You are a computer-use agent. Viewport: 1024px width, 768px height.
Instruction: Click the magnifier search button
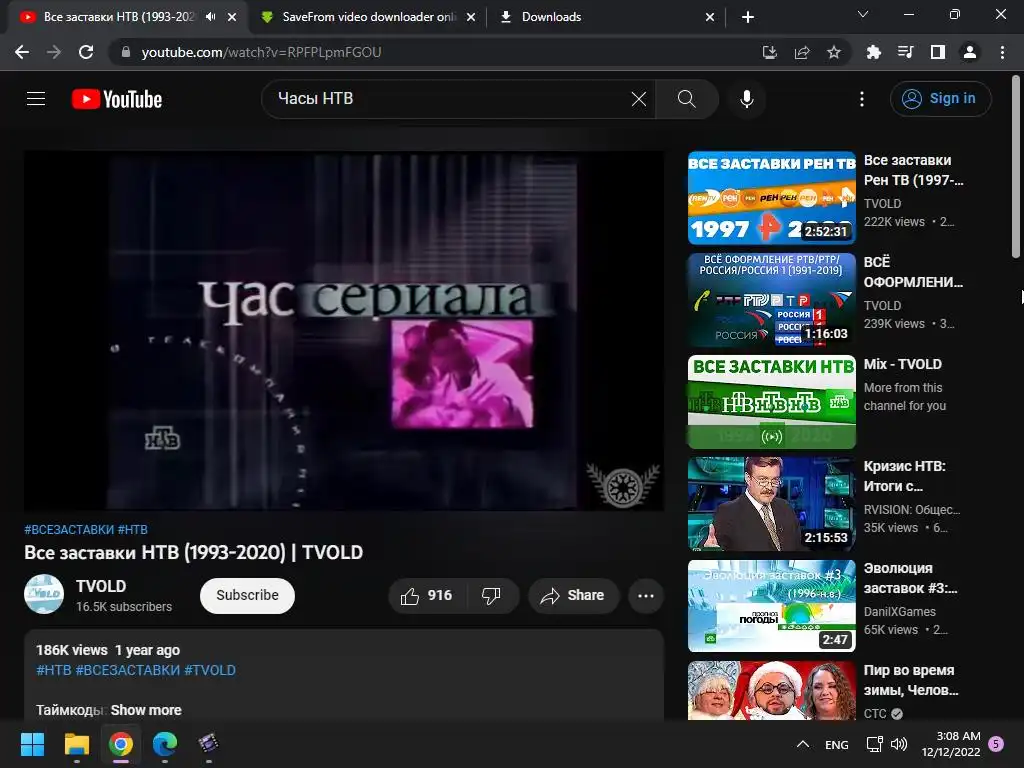pyautogui.click(x=686, y=99)
